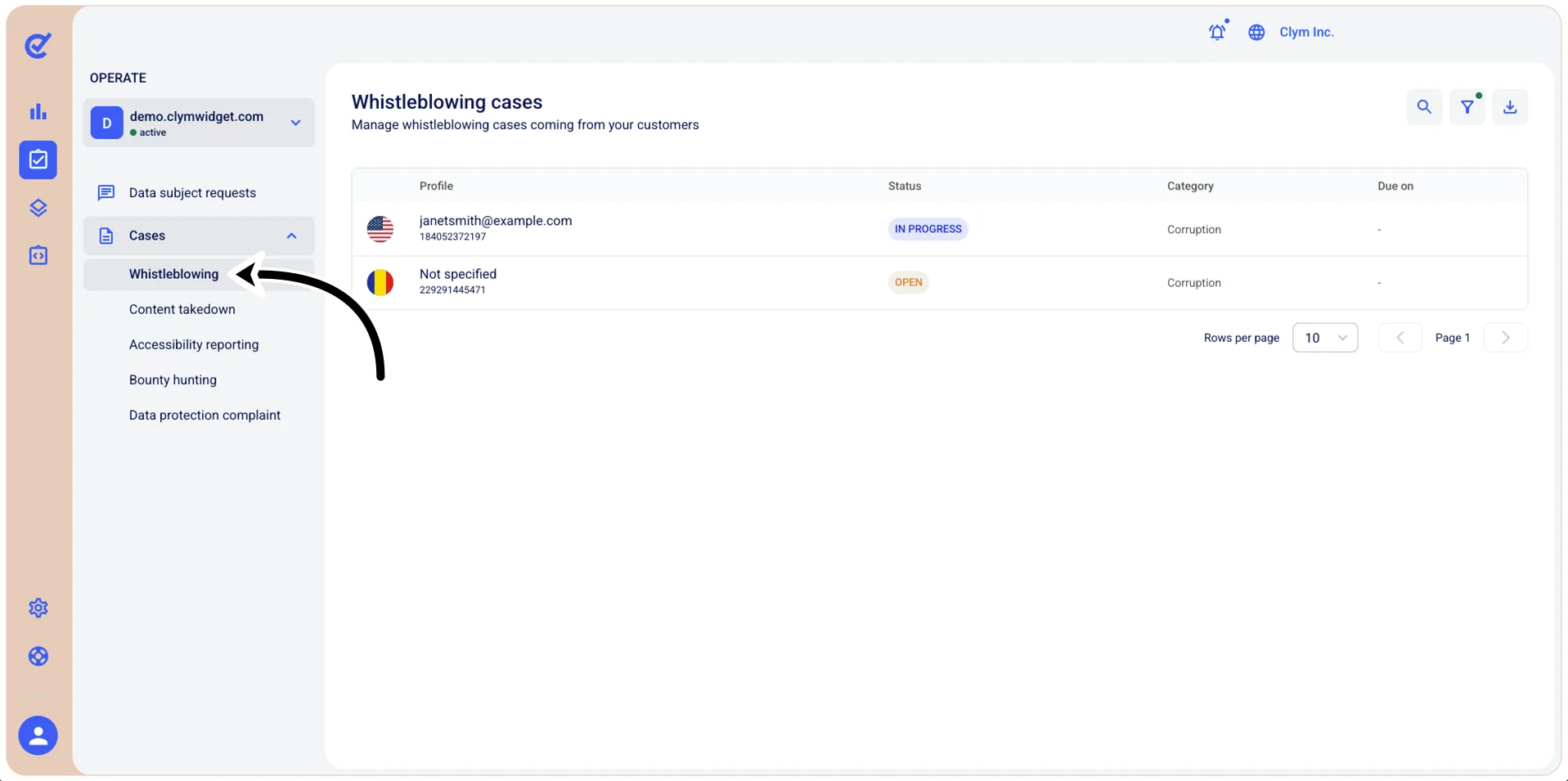Open the Rows per page dropdown
The height and width of the screenshot is (781, 1568).
point(1325,338)
